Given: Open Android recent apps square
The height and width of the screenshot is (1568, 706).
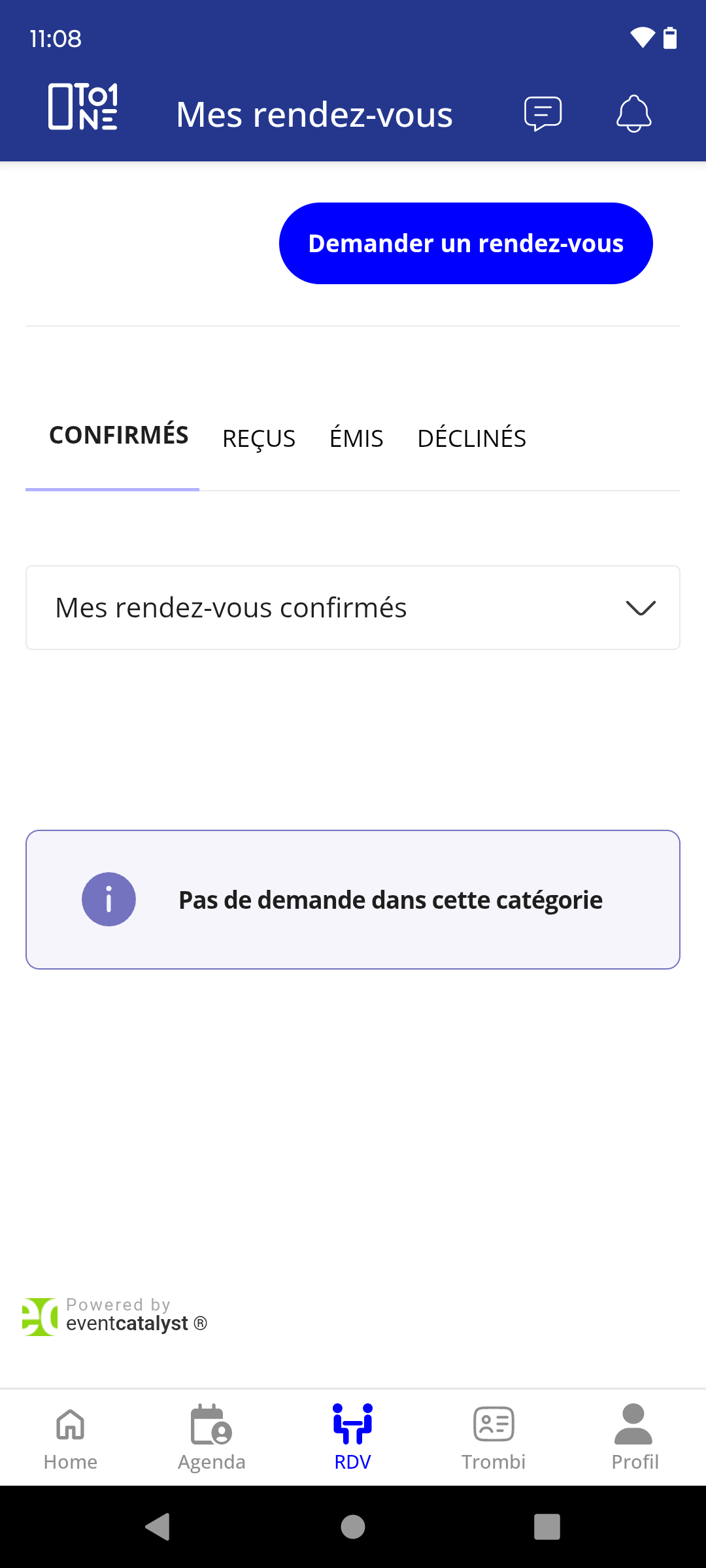Looking at the screenshot, I should [x=547, y=1527].
